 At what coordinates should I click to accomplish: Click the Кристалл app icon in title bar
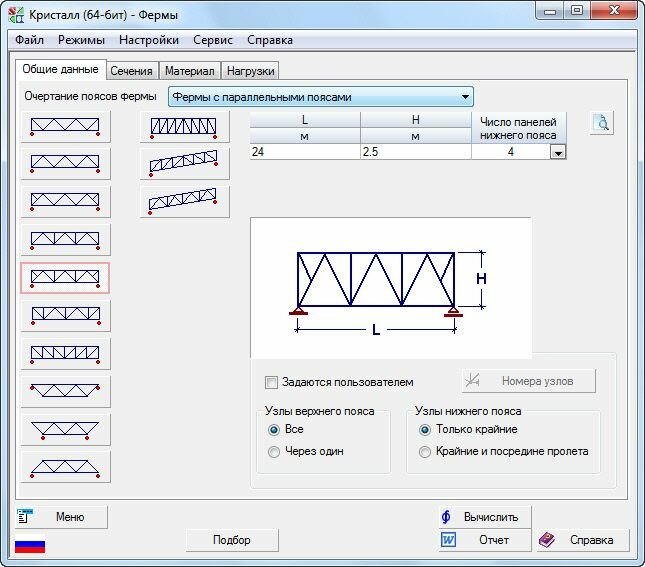tap(16, 15)
